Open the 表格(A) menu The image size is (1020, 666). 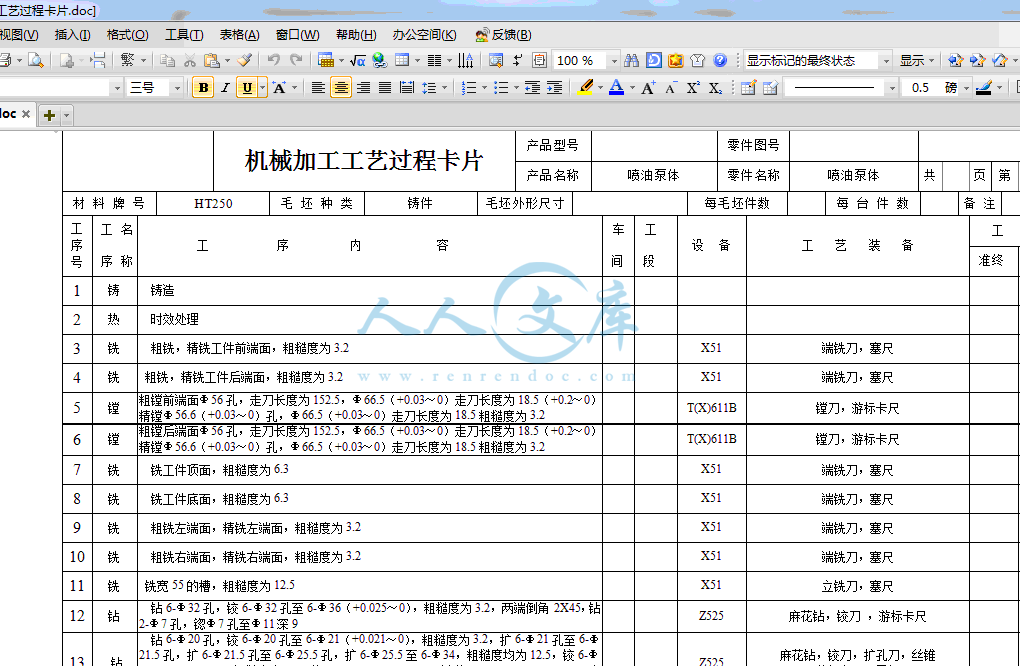pyautogui.click(x=239, y=35)
